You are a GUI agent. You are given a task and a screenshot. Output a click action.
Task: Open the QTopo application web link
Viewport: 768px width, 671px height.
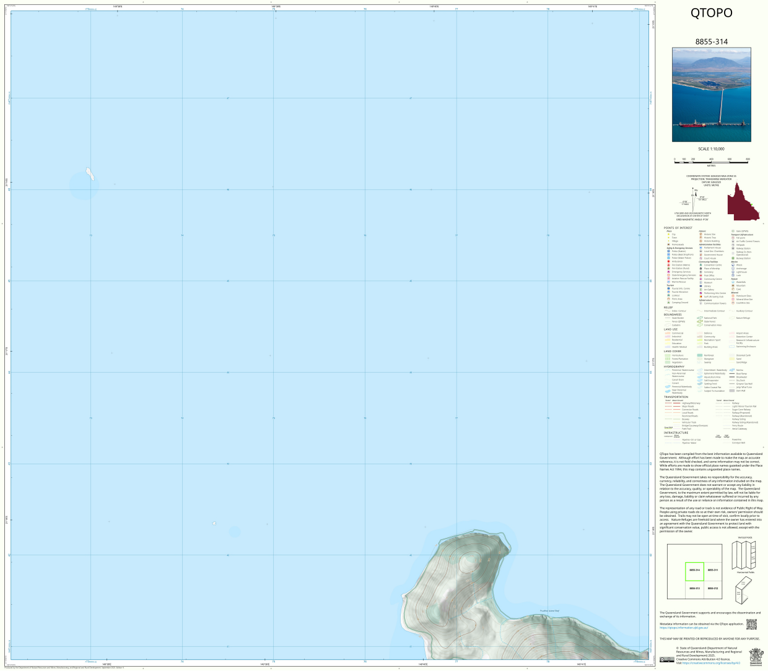[x=683, y=627]
